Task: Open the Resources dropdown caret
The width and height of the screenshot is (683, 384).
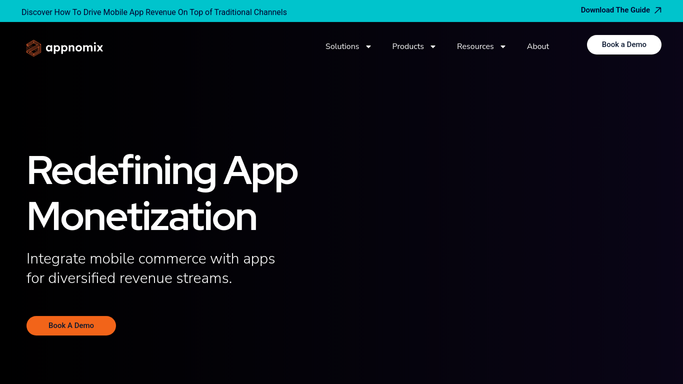Action: pyautogui.click(x=503, y=47)
